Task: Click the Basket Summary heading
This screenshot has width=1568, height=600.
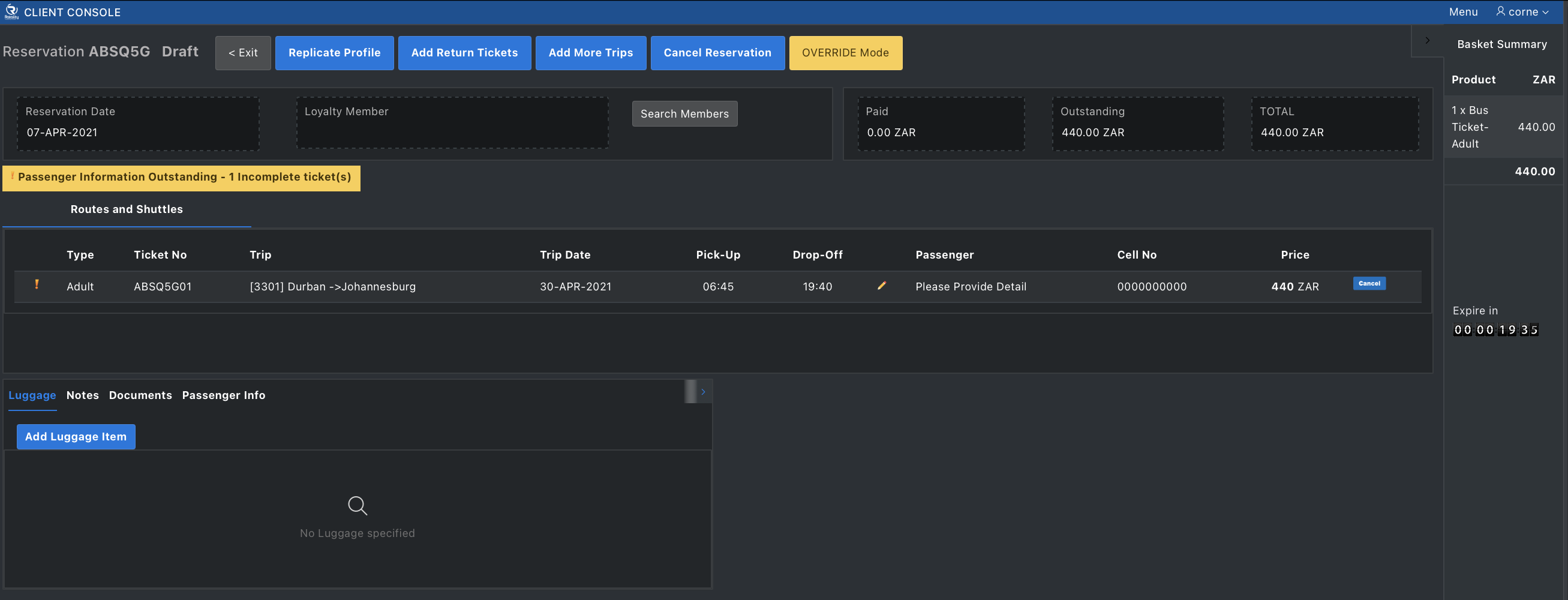Action: pos(1501,44)
